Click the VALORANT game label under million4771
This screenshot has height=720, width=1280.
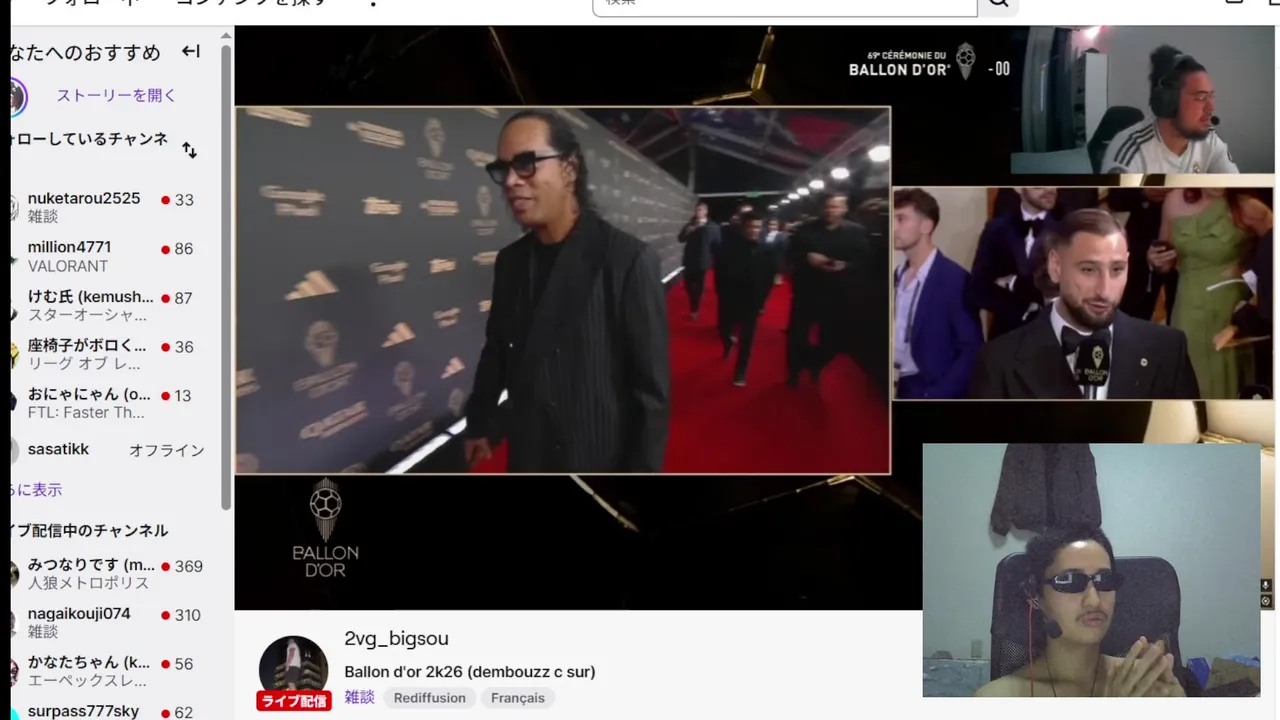point(68,266)
